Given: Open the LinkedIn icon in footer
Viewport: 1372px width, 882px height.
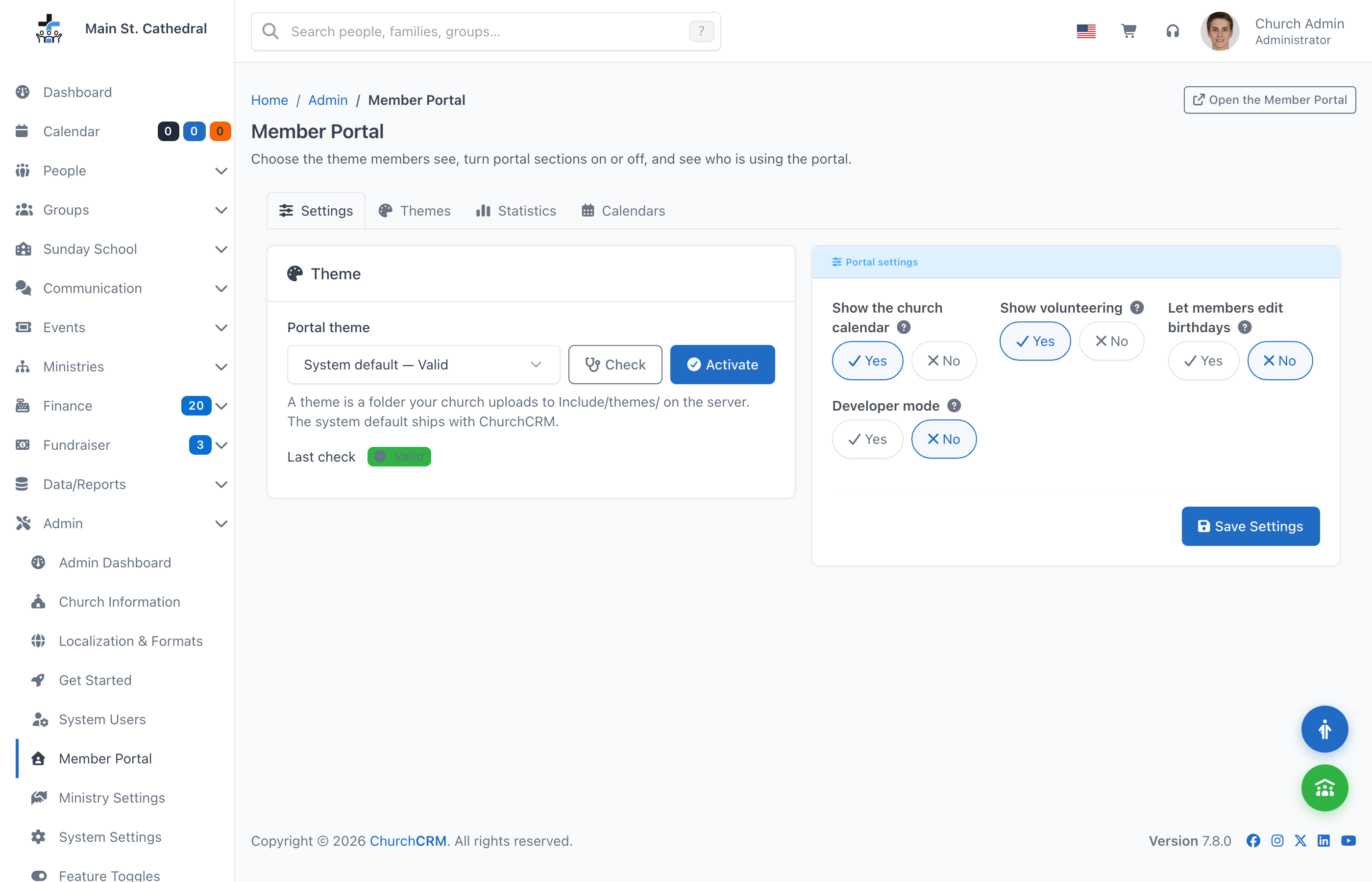Looking at the screenshot, I should tap(1324, 840).
